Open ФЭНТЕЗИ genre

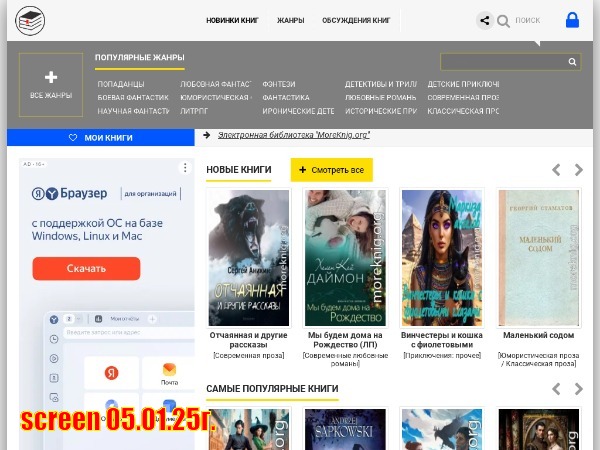[x=279, y=84]
